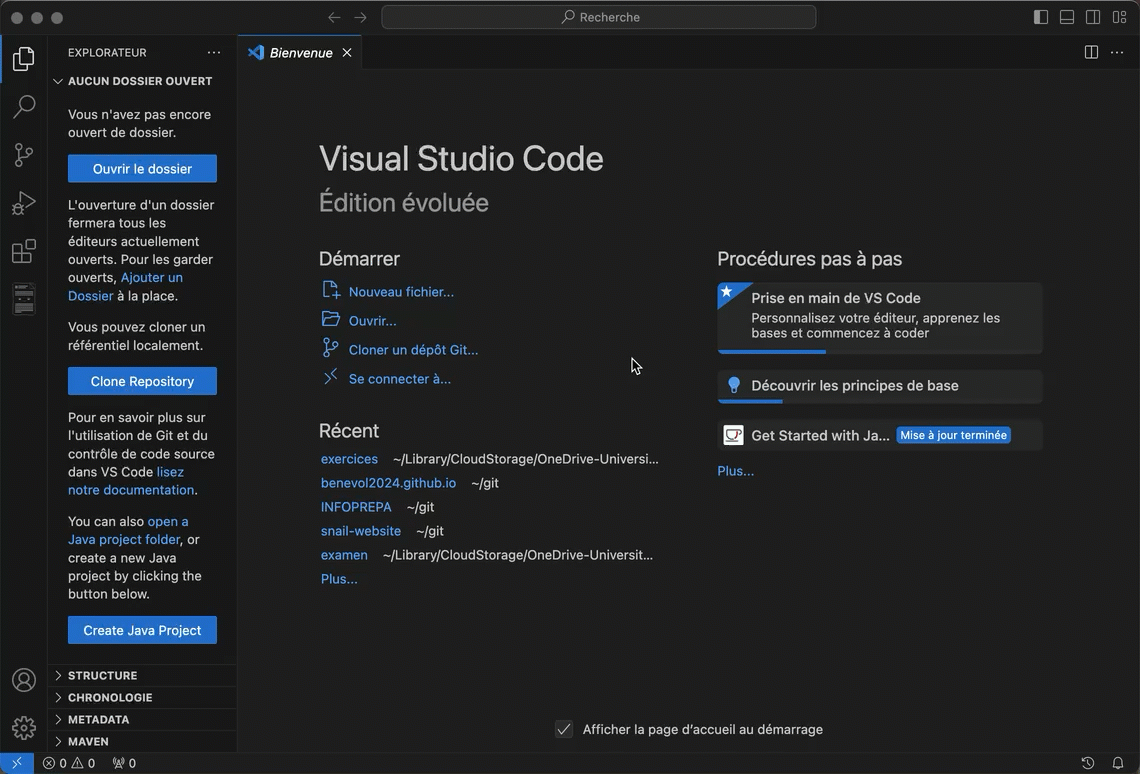
Task: Toggle the bottom panel layout icon
Action: point(1067,17)
